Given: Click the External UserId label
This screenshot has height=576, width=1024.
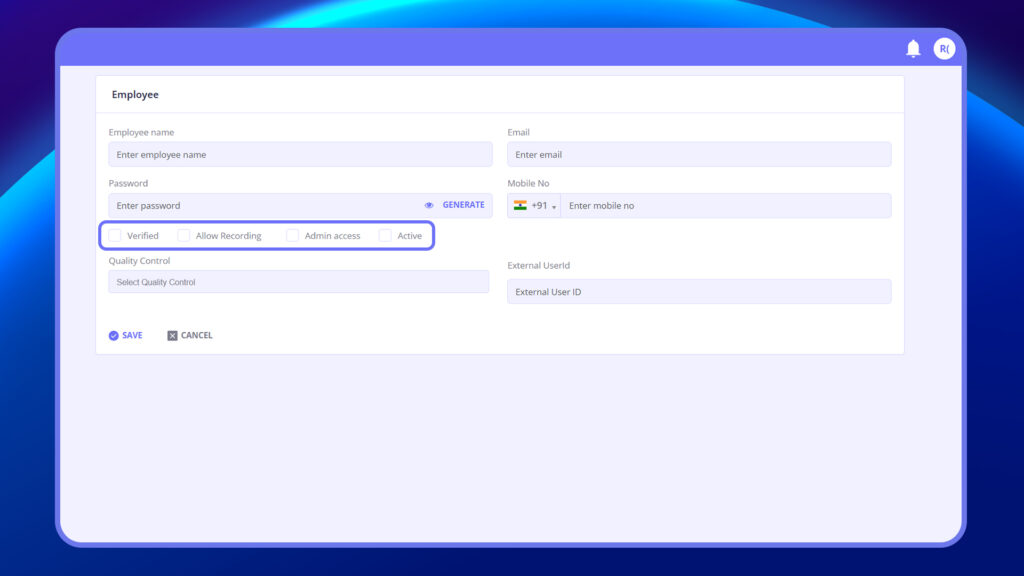Looking at the screenshot, I should [539, 265].
